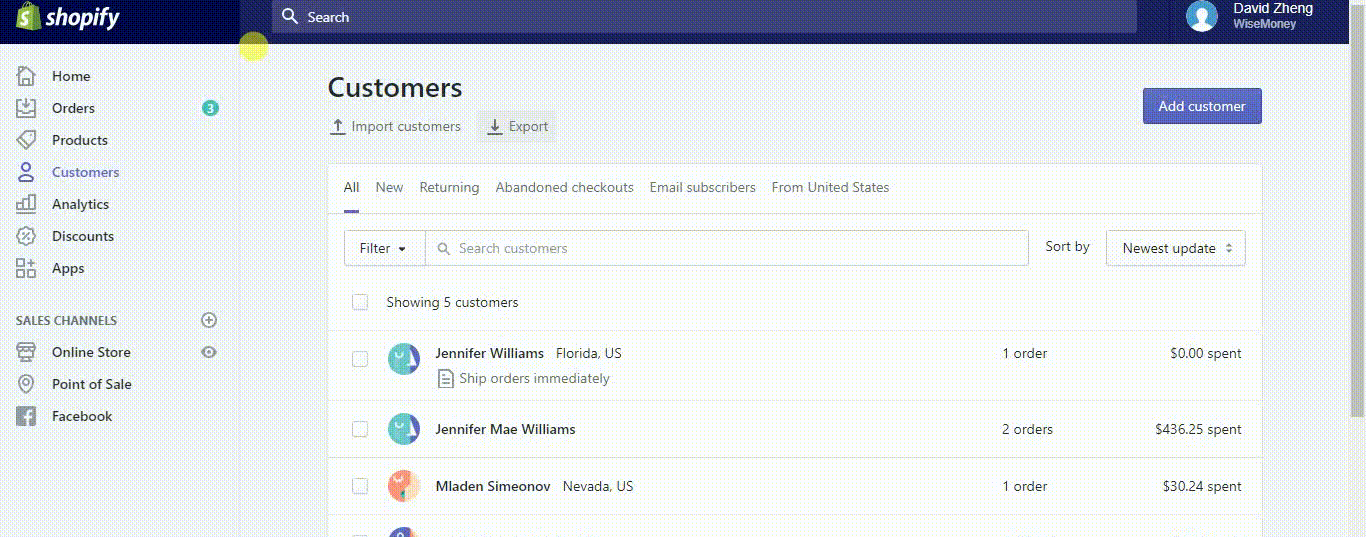Open the Orders section
Screen dimensions: 1366x537
[x=73, y=108]
